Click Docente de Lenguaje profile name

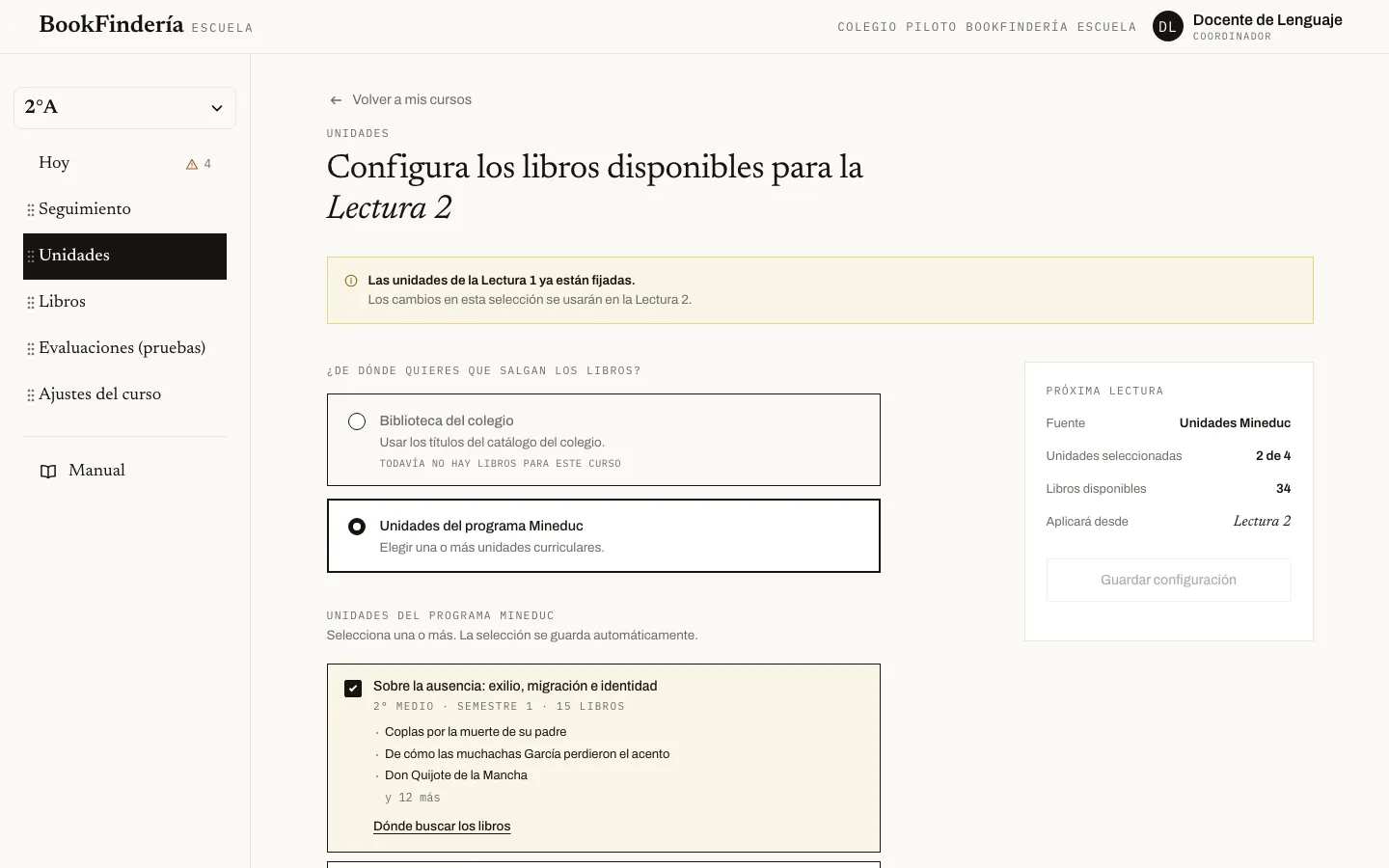coord(1267,20)
